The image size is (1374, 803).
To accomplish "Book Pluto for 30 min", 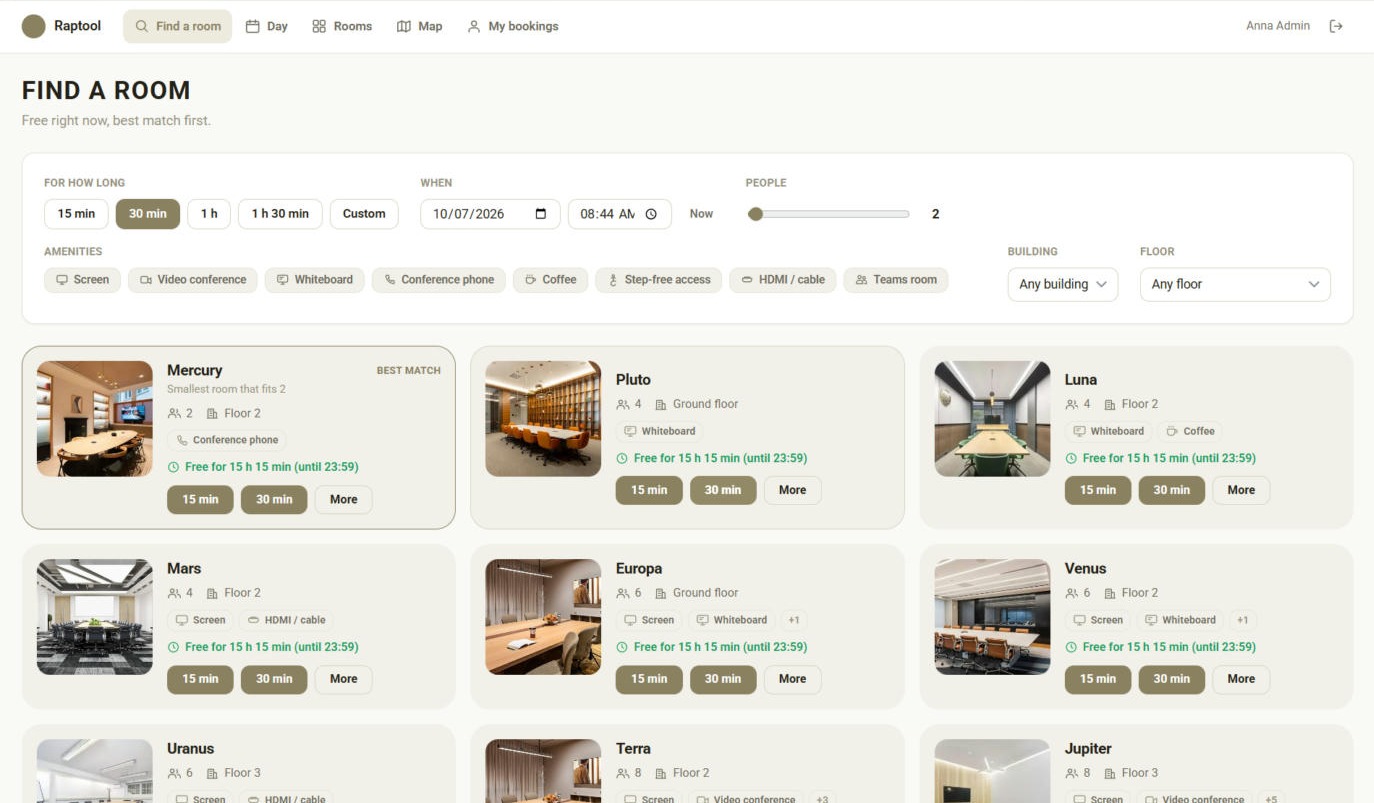I will [x=723, y=490].
